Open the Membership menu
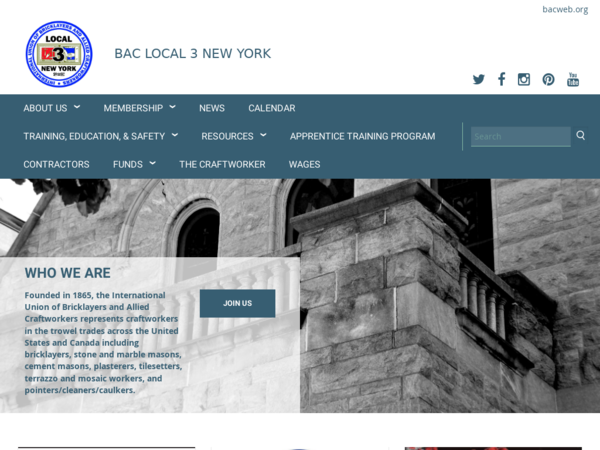 coord(133,108)
